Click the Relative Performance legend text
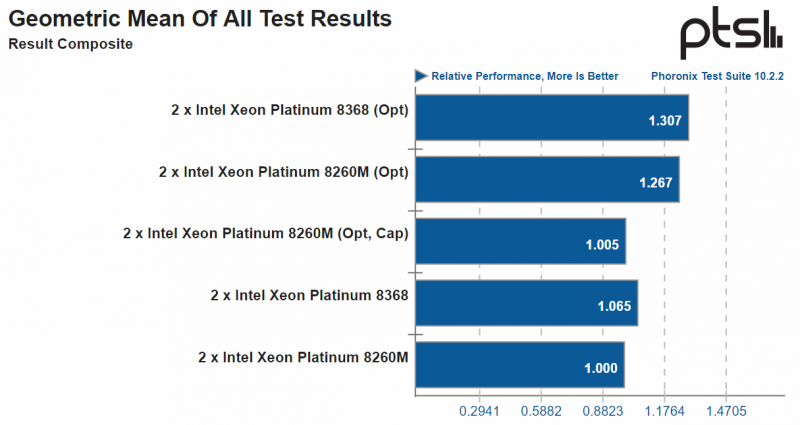Screen dimensions: 800x425 [x=524, y=76]
